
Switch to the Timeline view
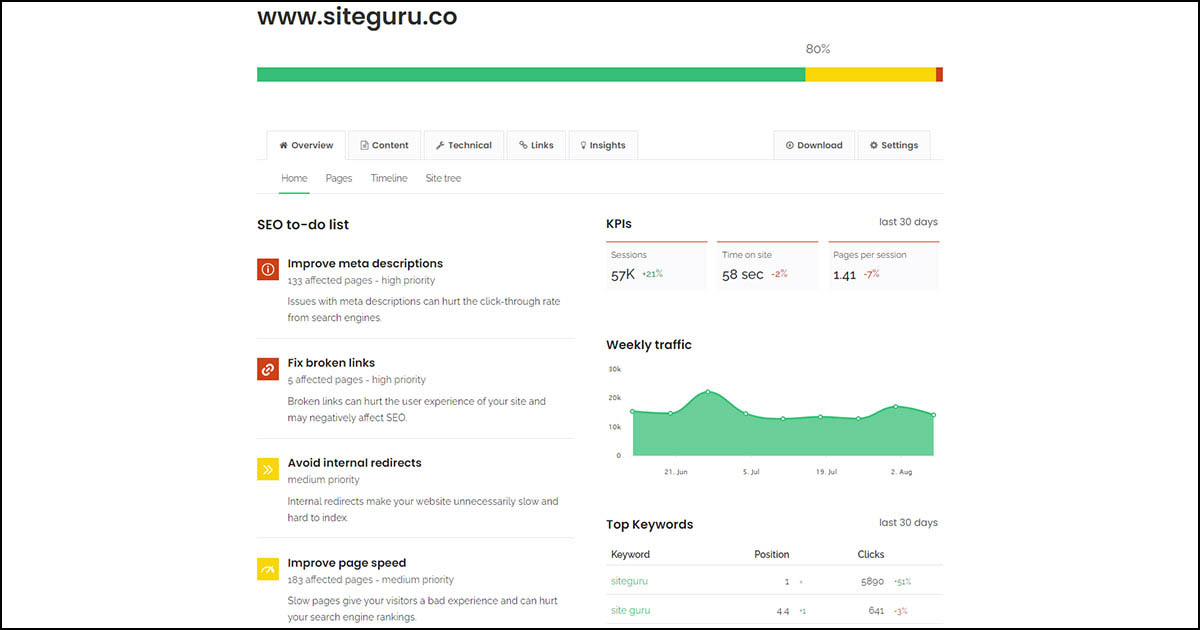pyautogui.click(x=388, y=178)
